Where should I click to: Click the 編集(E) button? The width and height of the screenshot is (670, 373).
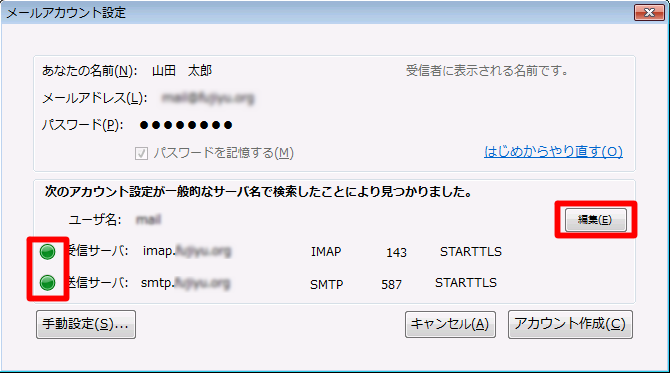tap(596, 220)
